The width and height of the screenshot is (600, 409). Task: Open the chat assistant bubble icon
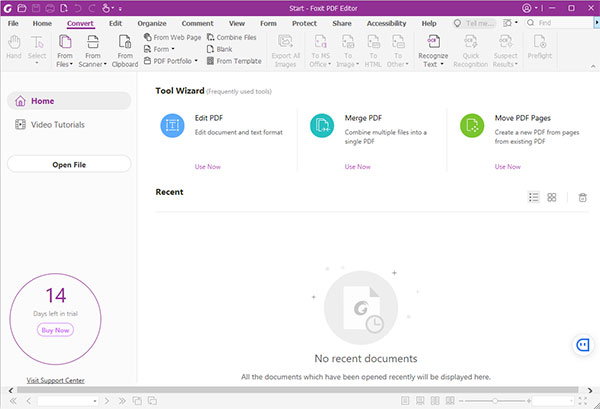pos(583,345)
